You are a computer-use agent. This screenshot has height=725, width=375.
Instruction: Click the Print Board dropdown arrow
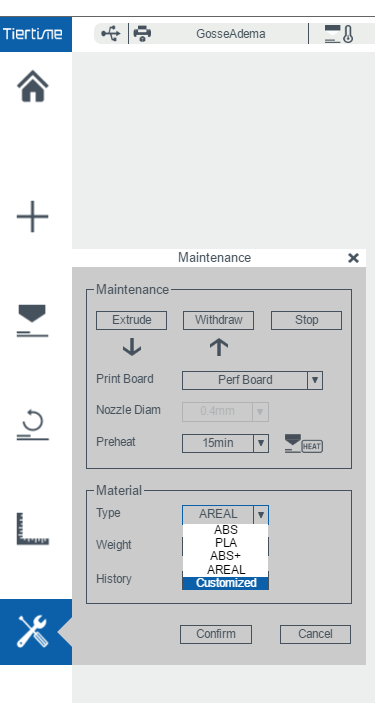tap(315, 380)
